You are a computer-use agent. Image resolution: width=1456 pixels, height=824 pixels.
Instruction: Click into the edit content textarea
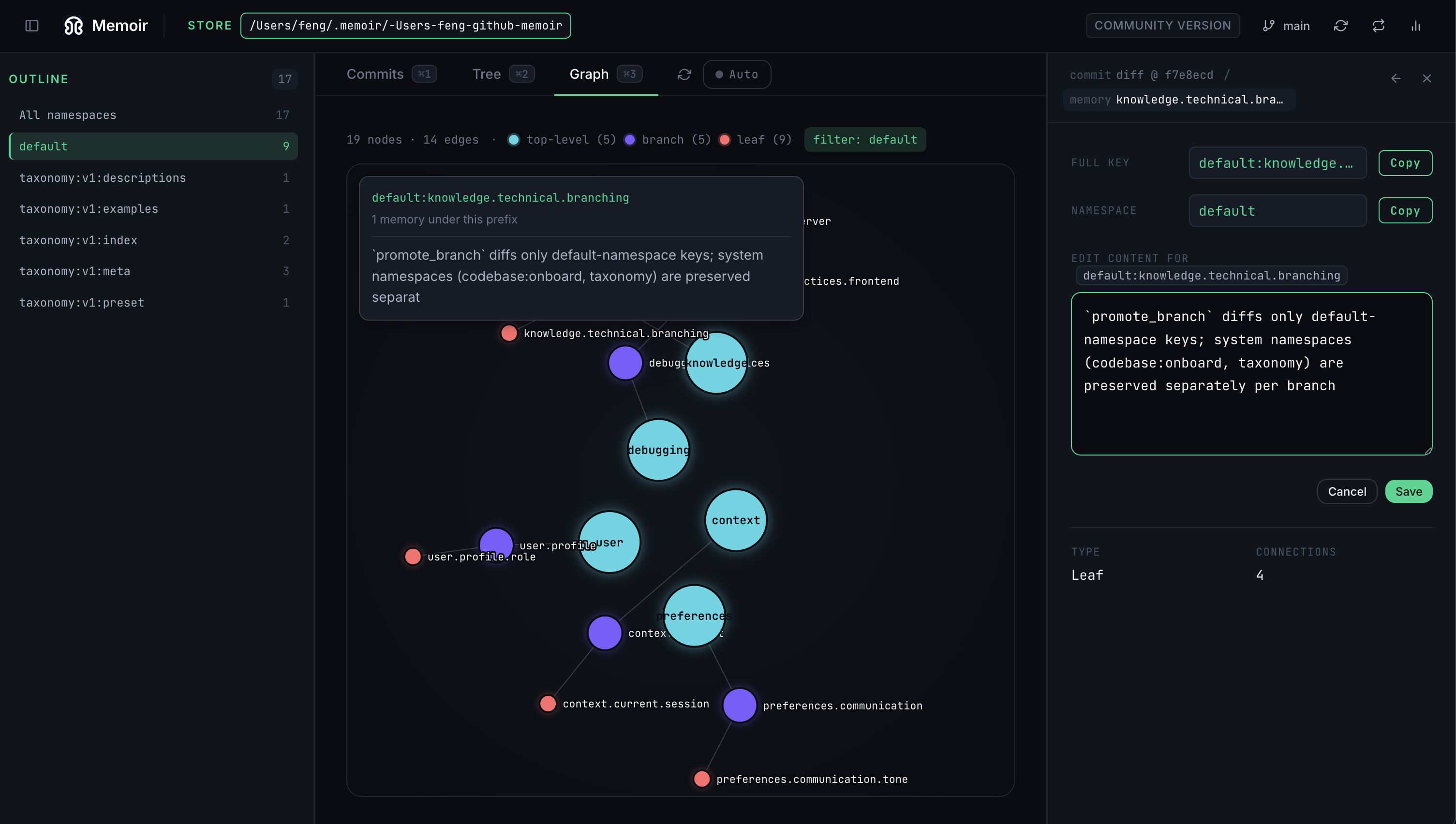point(1251,373)
